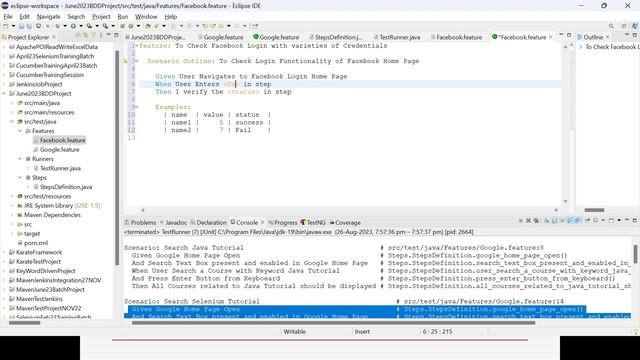Minimize the Console panel
Image resolution: width=640 pixels, height=360 pixels.
point(627,220)
